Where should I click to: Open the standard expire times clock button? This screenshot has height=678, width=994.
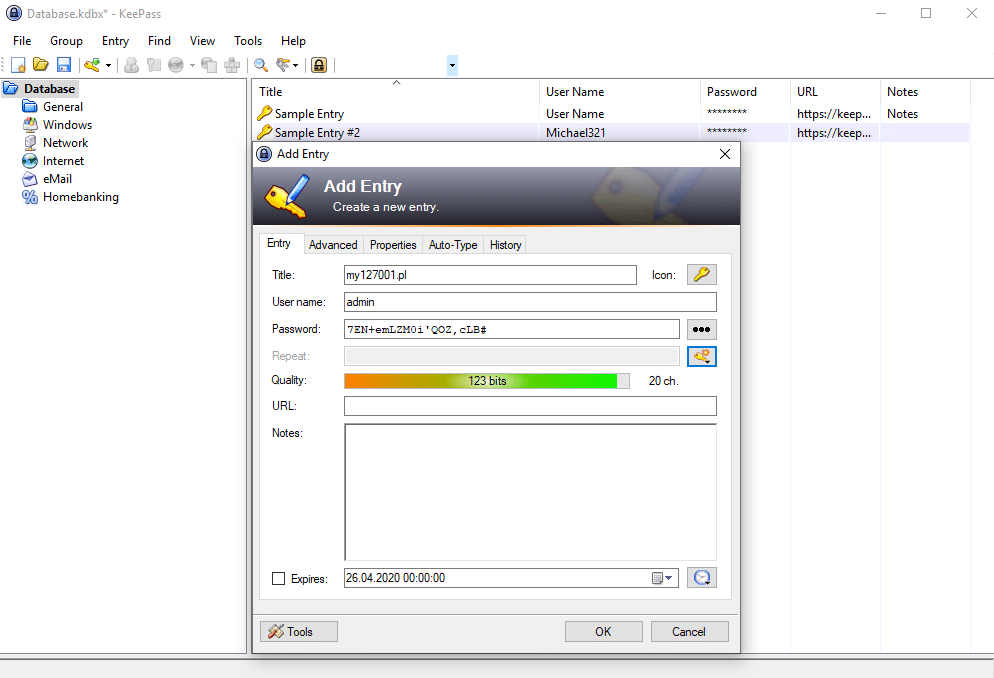coord(702,578)
